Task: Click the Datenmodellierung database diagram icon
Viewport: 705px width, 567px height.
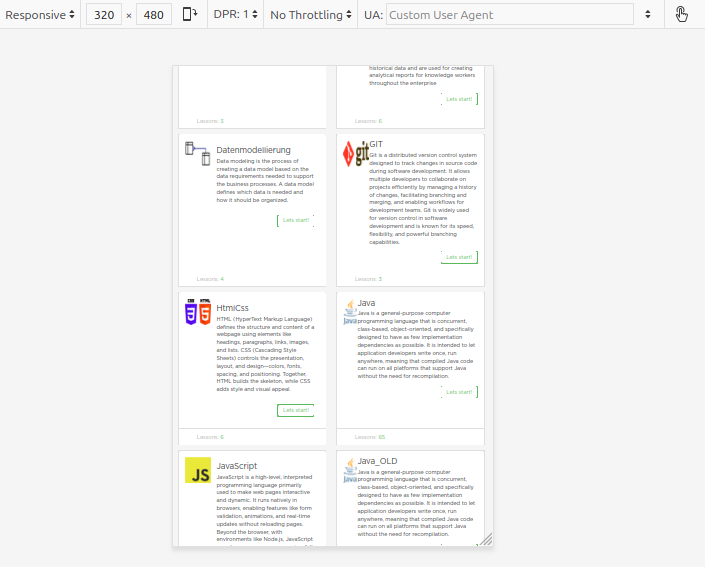Action: click(198, 153)
